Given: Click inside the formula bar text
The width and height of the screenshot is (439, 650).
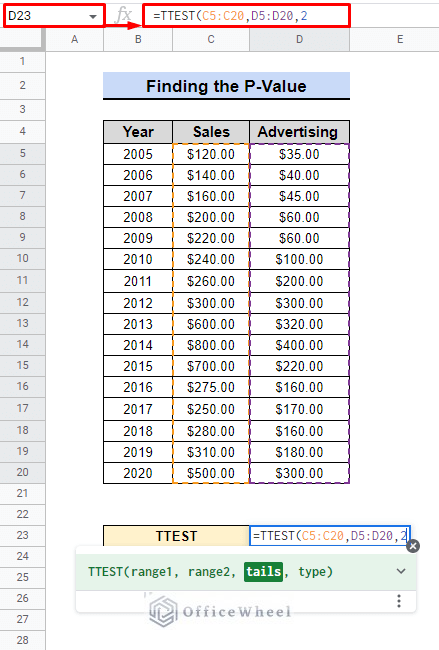Looking at the screenshot, I should click(246, 16).
